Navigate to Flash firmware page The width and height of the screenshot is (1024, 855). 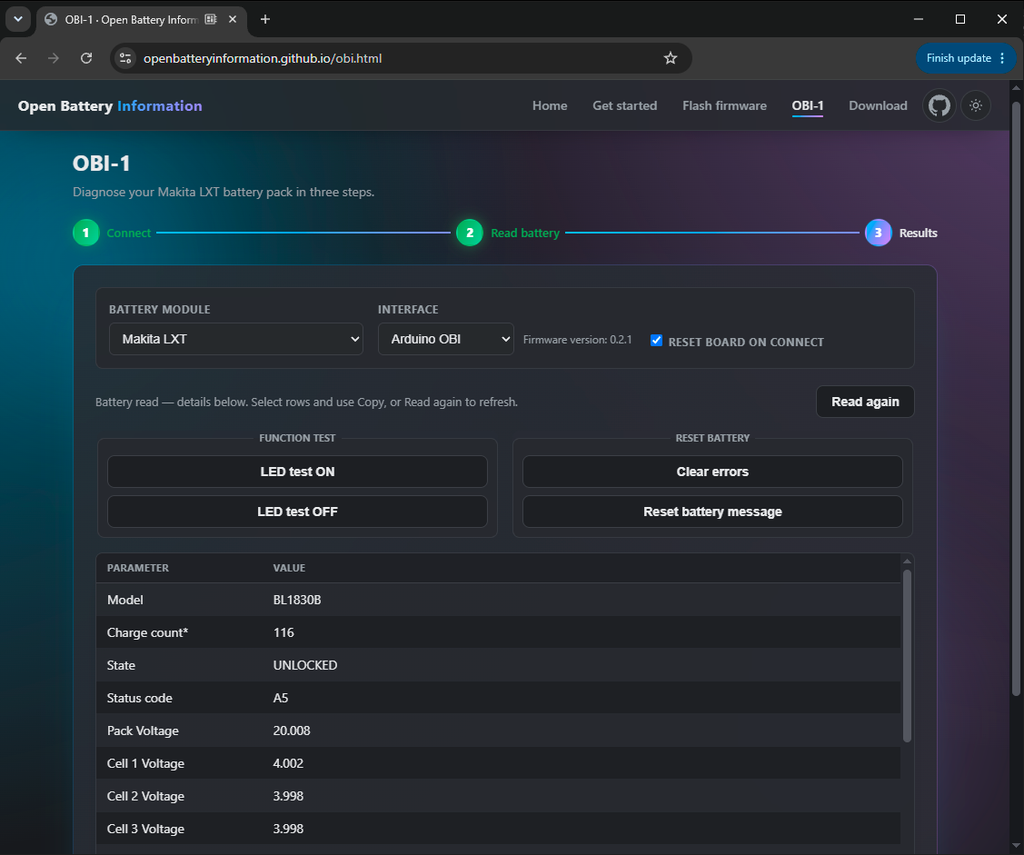point(724,106)
